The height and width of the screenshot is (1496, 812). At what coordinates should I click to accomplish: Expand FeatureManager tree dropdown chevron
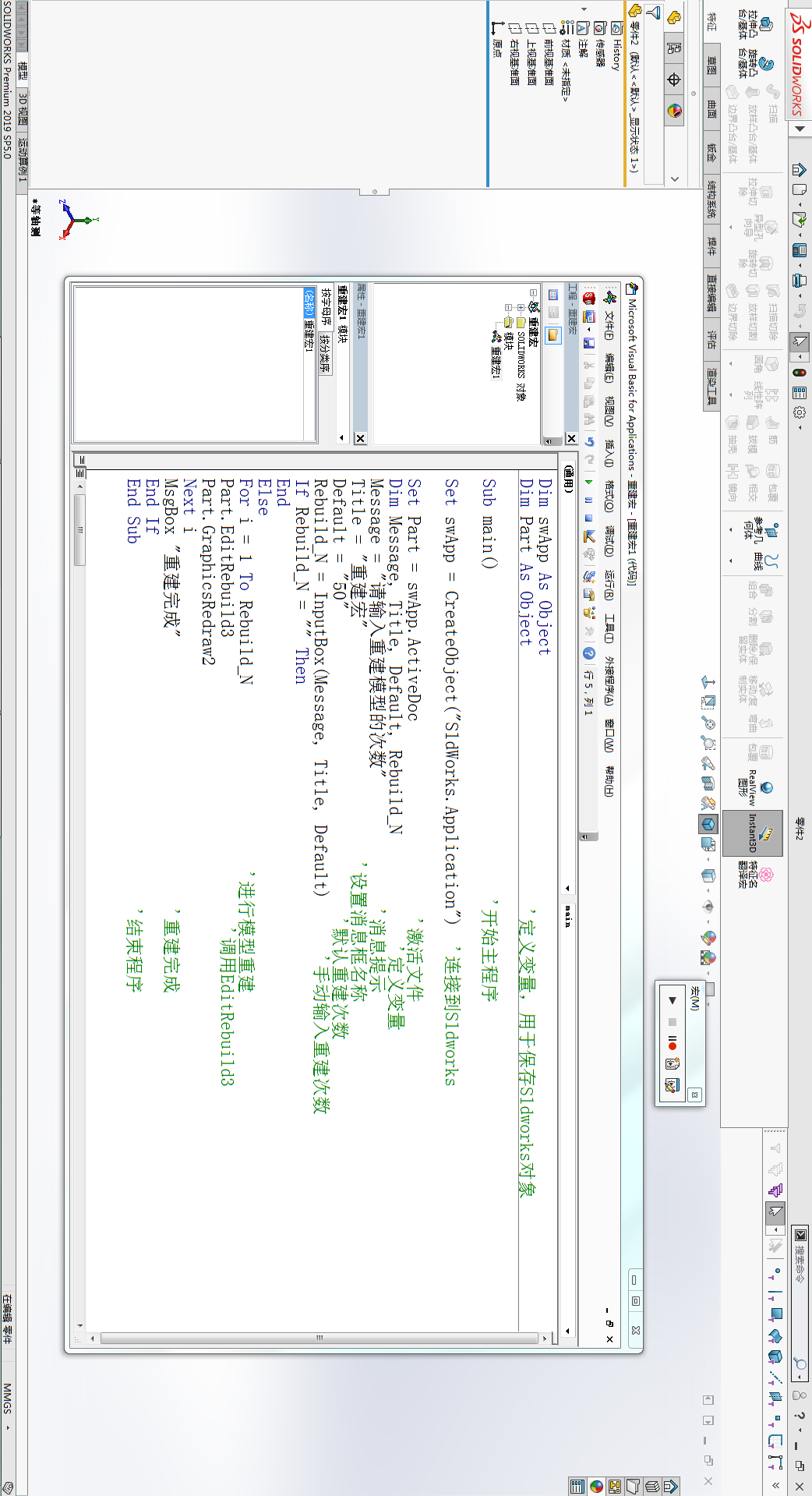click(x=674, y=179)
